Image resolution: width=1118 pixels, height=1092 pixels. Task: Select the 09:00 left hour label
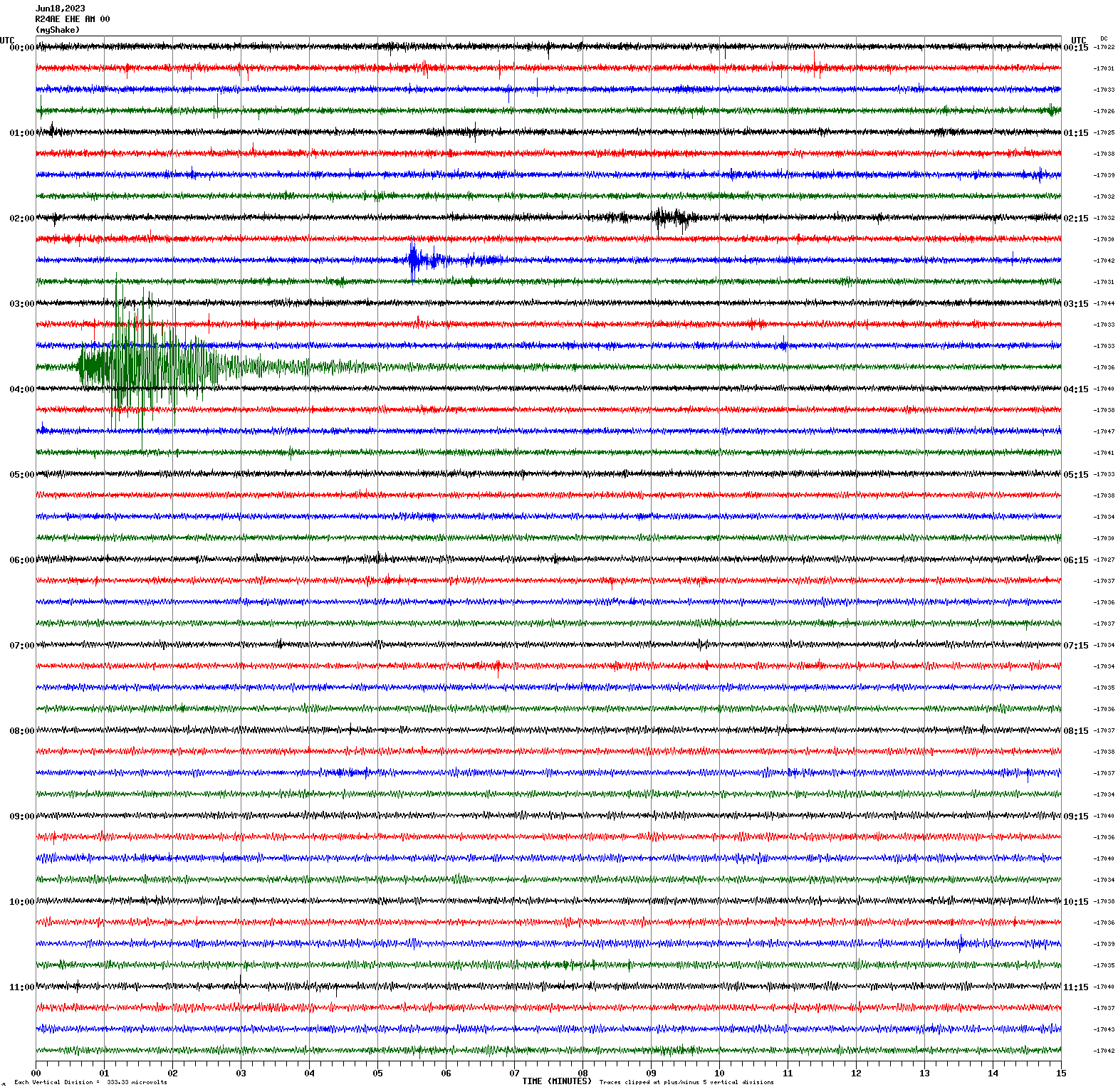coord(22,817)
